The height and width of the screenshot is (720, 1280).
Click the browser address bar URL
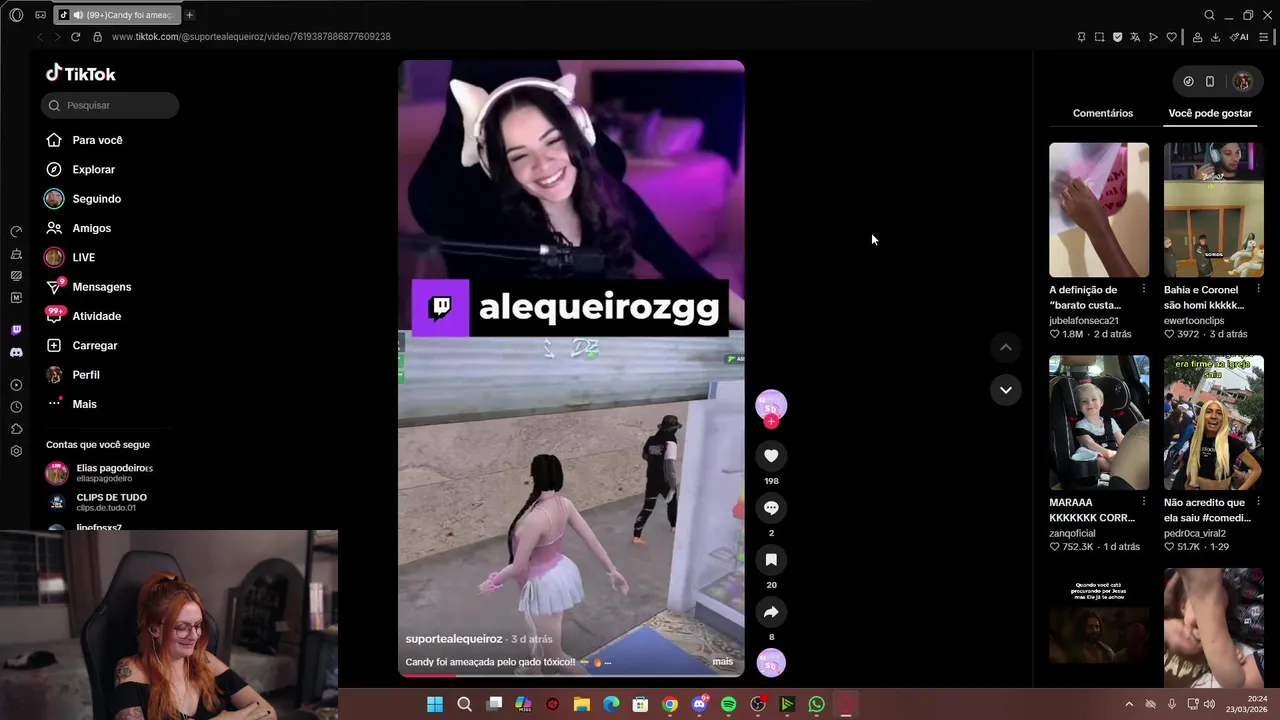point(251,37)
